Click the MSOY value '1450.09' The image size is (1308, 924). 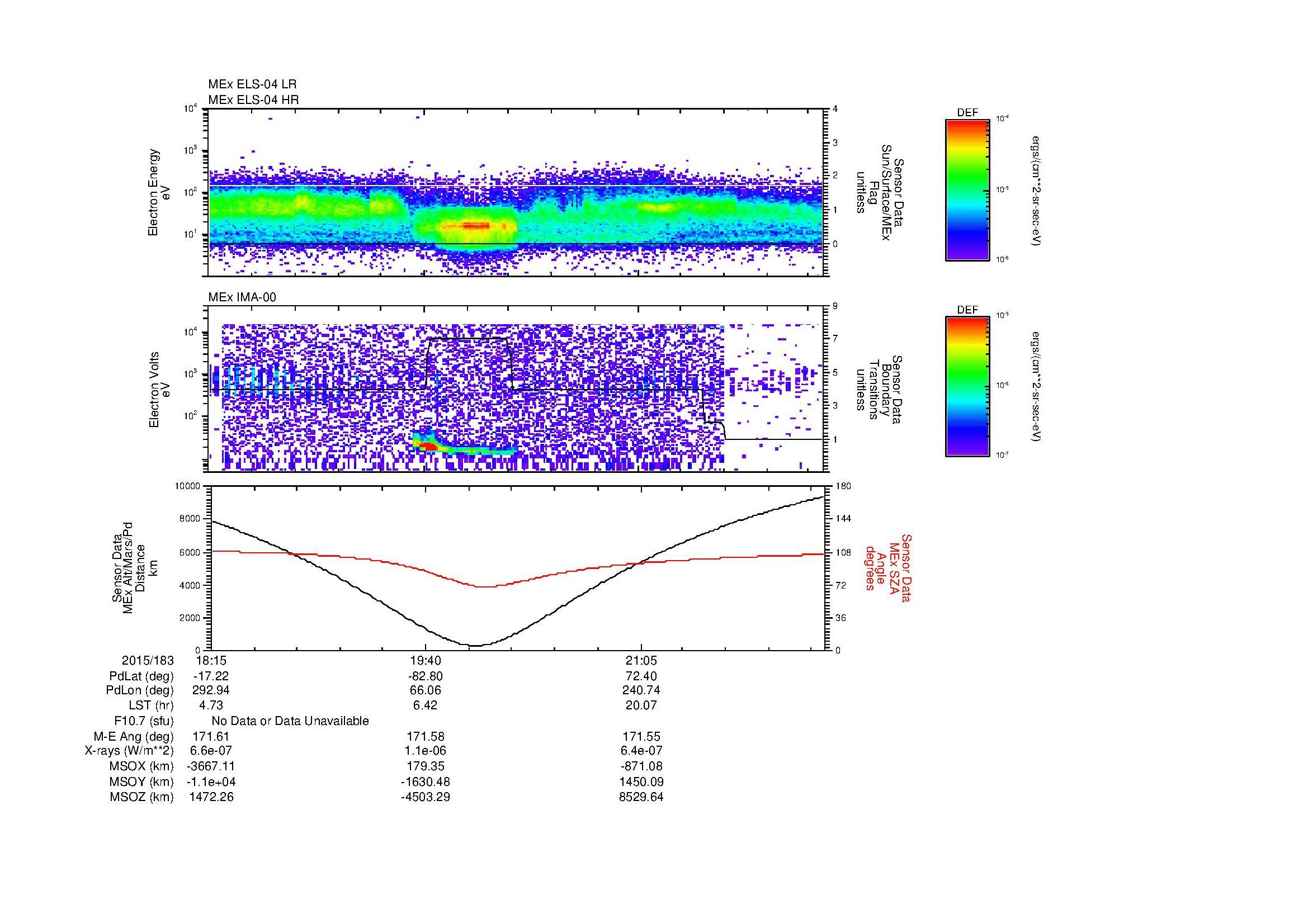pos(641,782)
